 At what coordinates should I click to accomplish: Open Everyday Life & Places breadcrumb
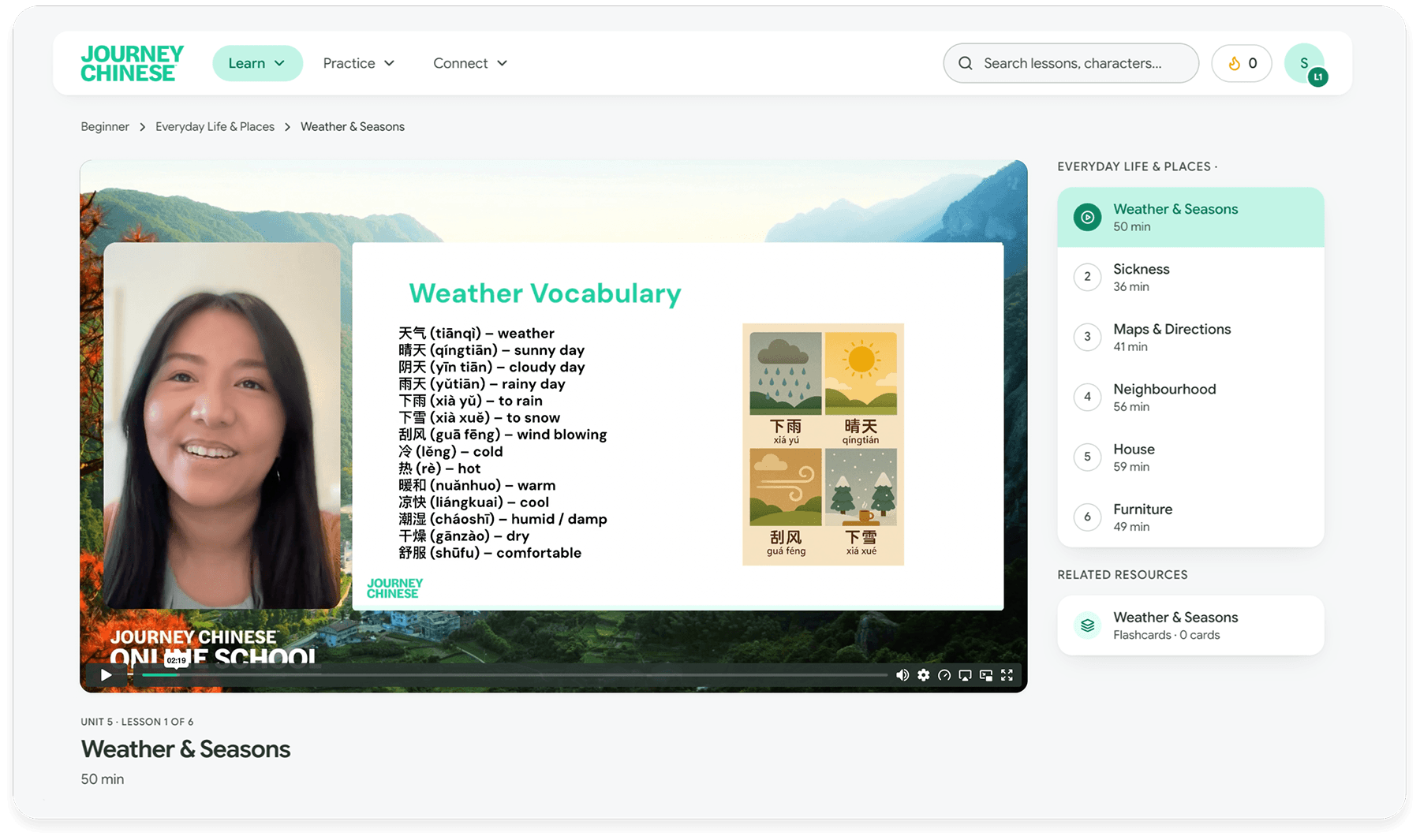click(215, 127)
